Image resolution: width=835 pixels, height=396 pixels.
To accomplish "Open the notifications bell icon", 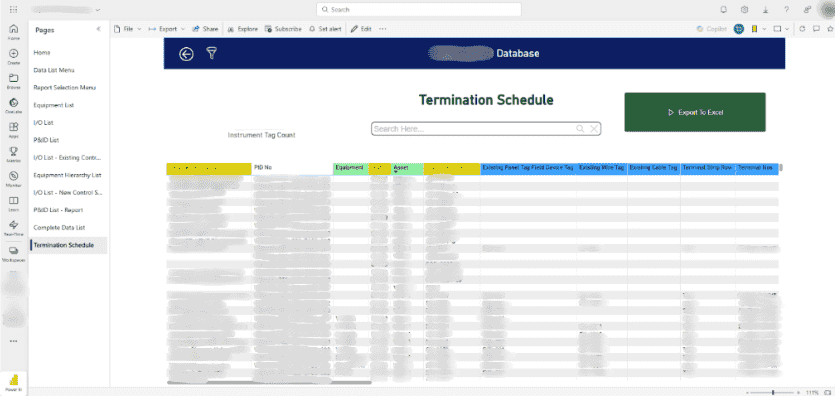I will [723, 10].
